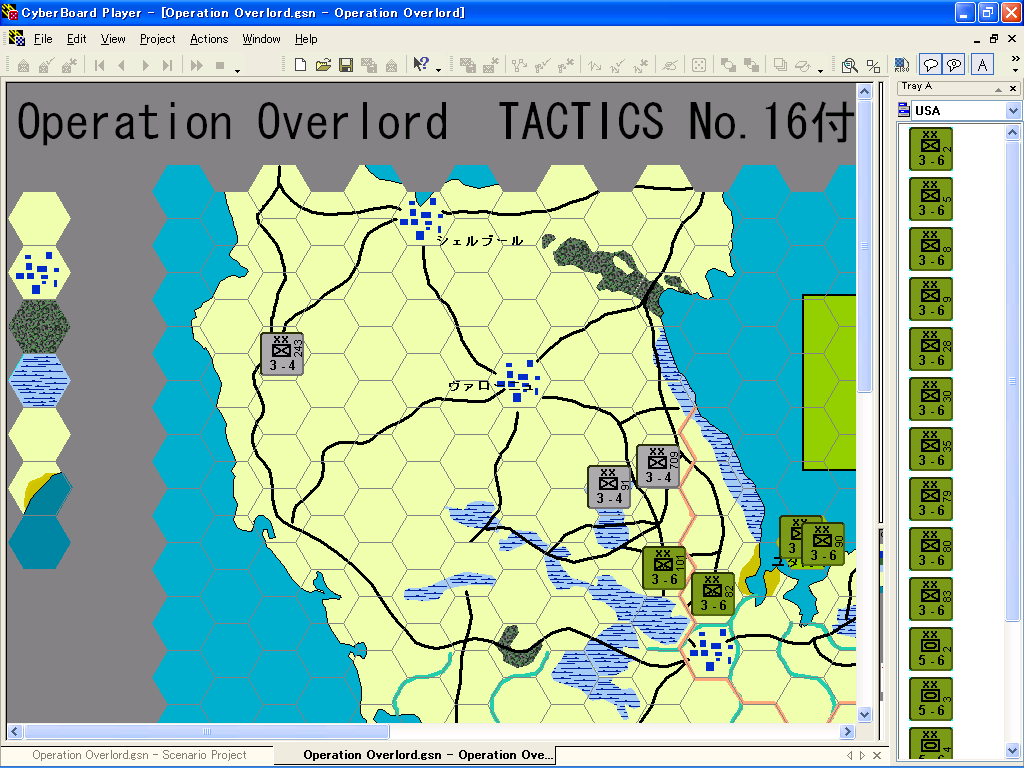
Task: Open the View menu
Action: [x=113, y=39]
